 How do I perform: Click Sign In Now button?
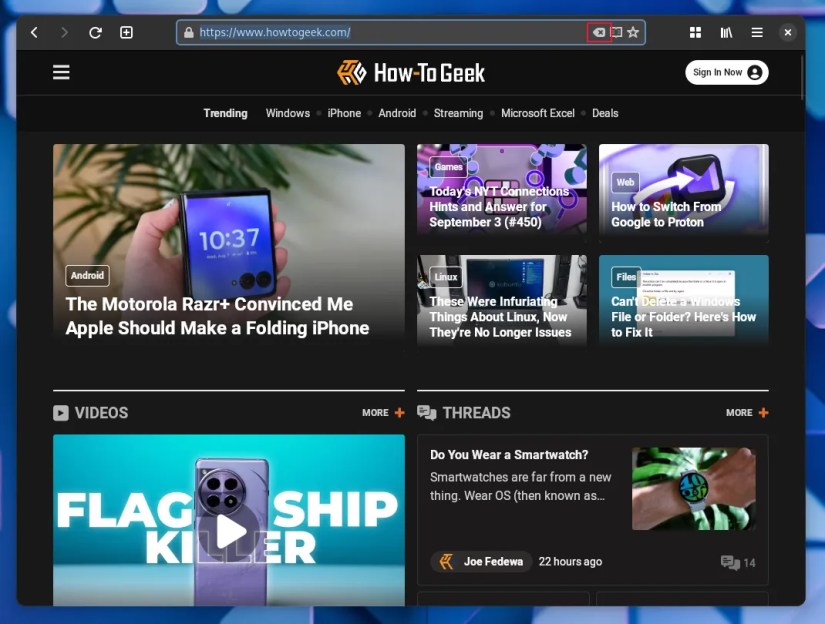click(x=727, y=72)
